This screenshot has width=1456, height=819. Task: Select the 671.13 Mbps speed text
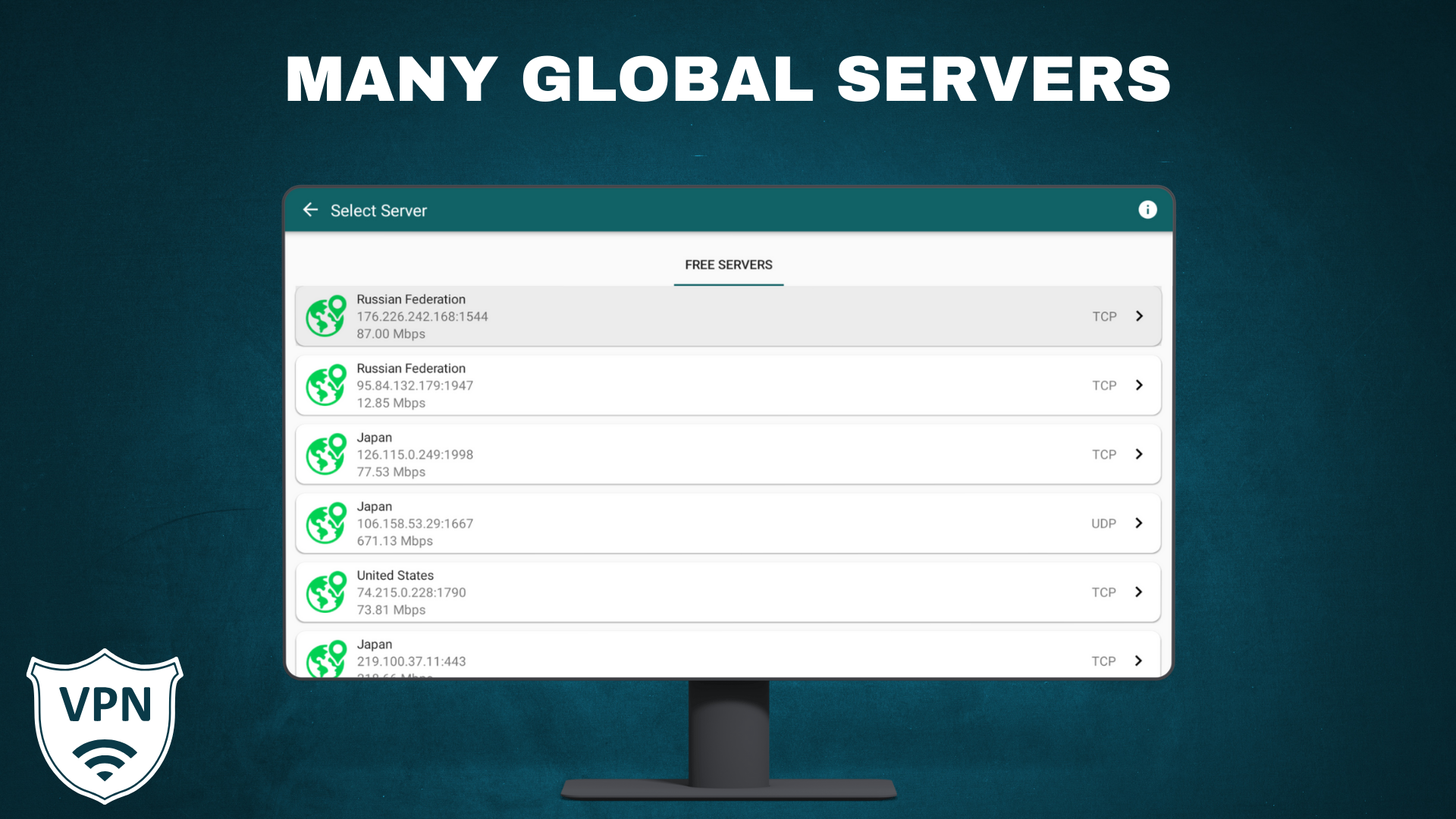394,541
